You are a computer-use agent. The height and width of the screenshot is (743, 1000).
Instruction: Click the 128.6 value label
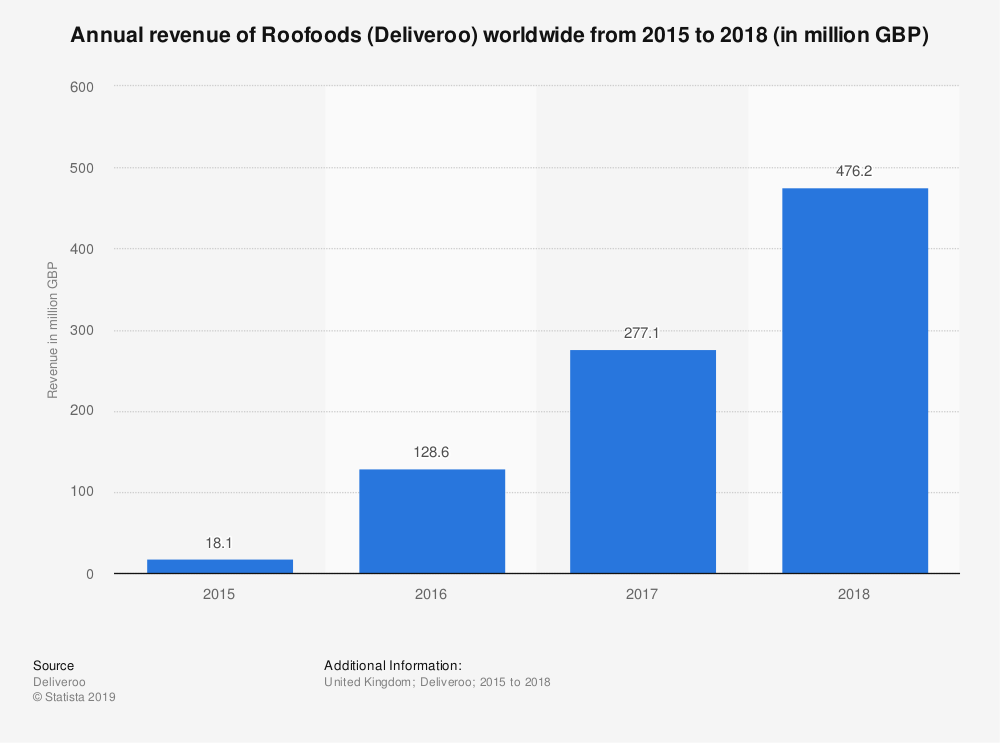[x=431, y=452]
